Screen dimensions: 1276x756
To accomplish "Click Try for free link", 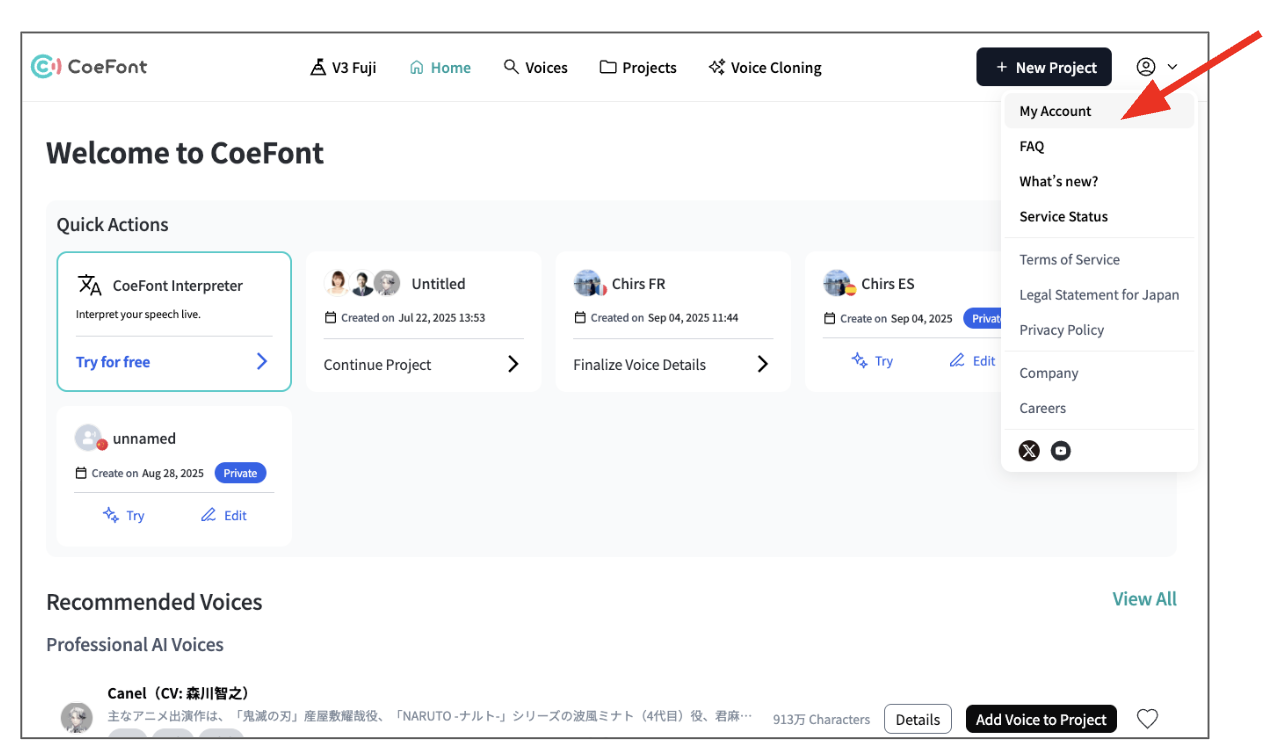I will click(113, 362).
